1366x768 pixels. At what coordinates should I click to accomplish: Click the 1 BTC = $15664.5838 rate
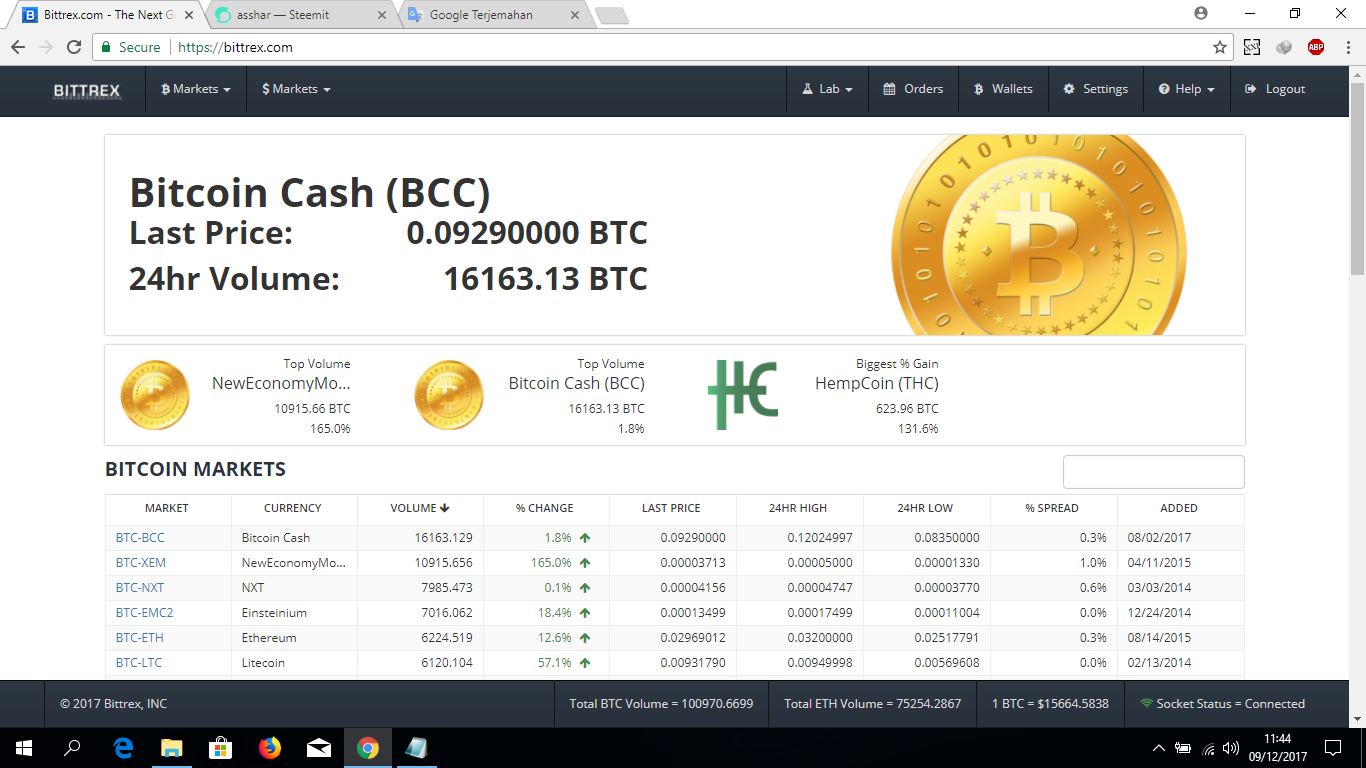[1050, 704]
